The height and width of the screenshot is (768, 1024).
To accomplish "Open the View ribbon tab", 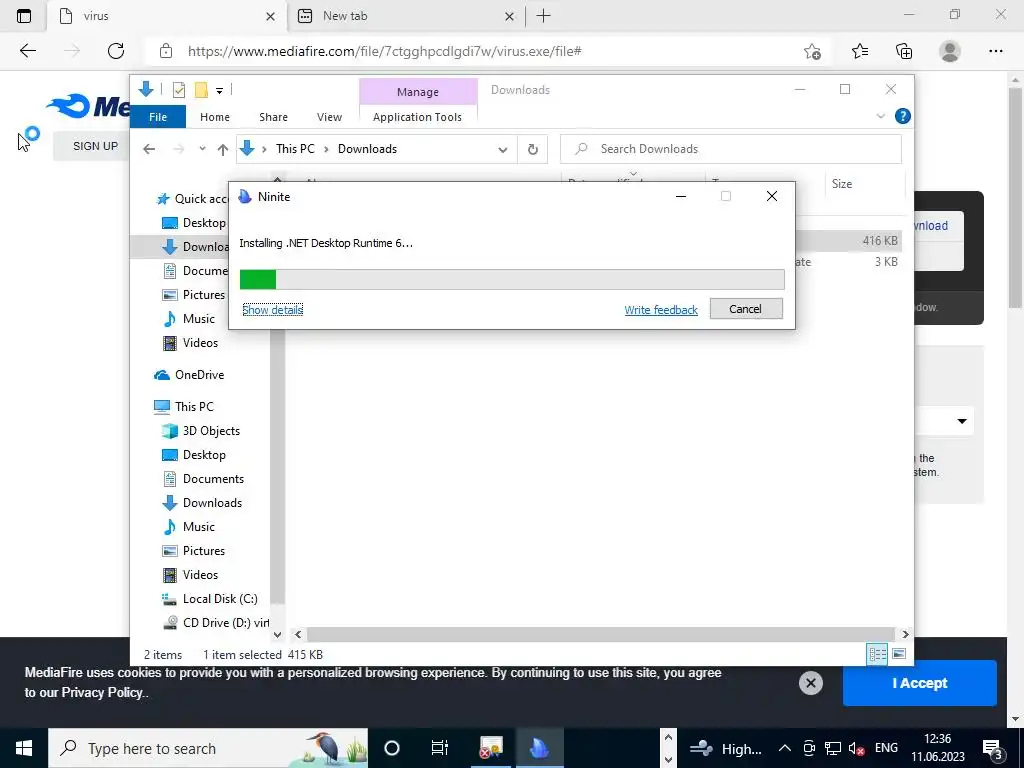I will [329, 117].
